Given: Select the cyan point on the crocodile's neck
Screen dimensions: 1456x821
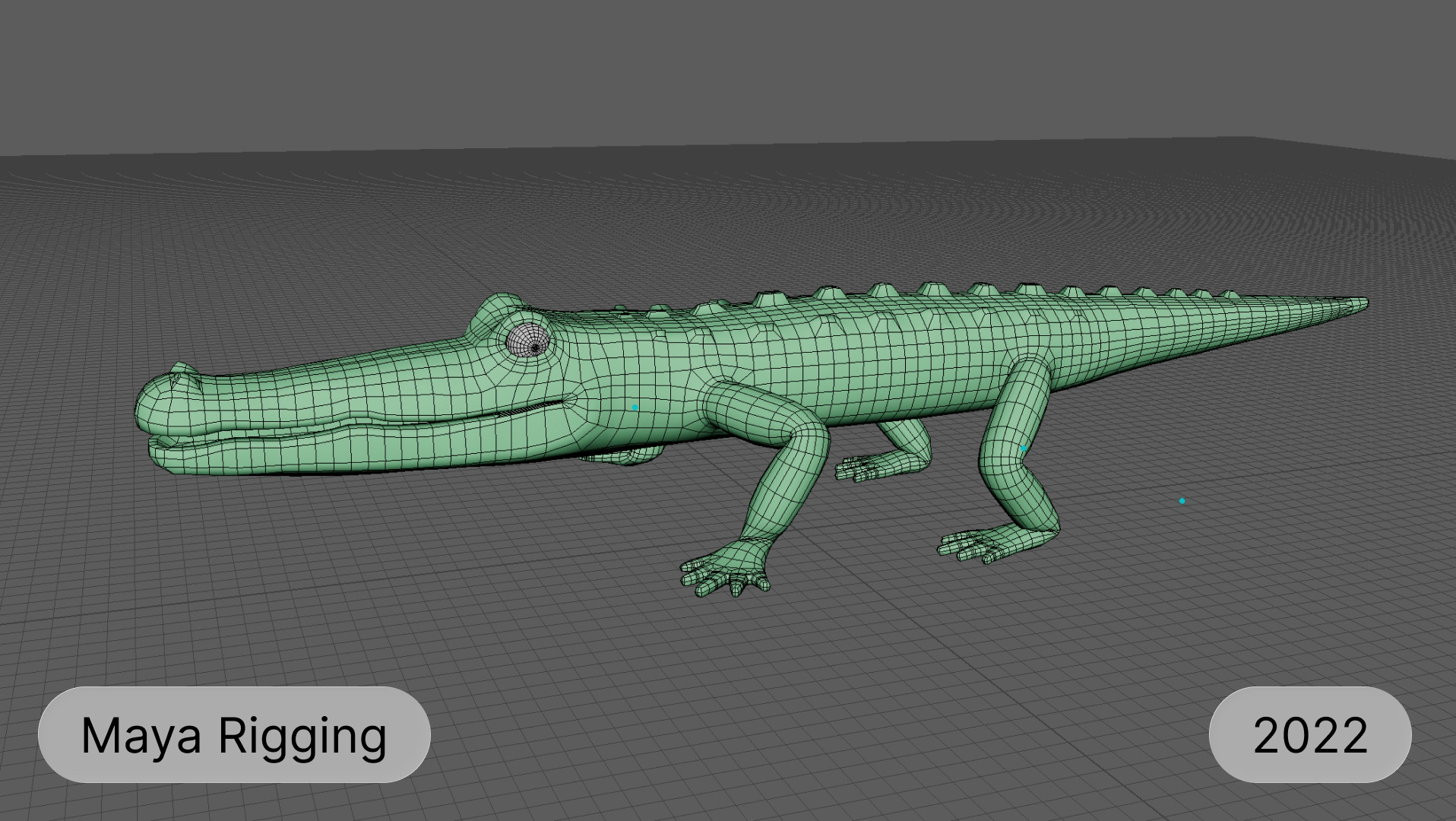Looking at the screenshot, I should click(635, 407).
